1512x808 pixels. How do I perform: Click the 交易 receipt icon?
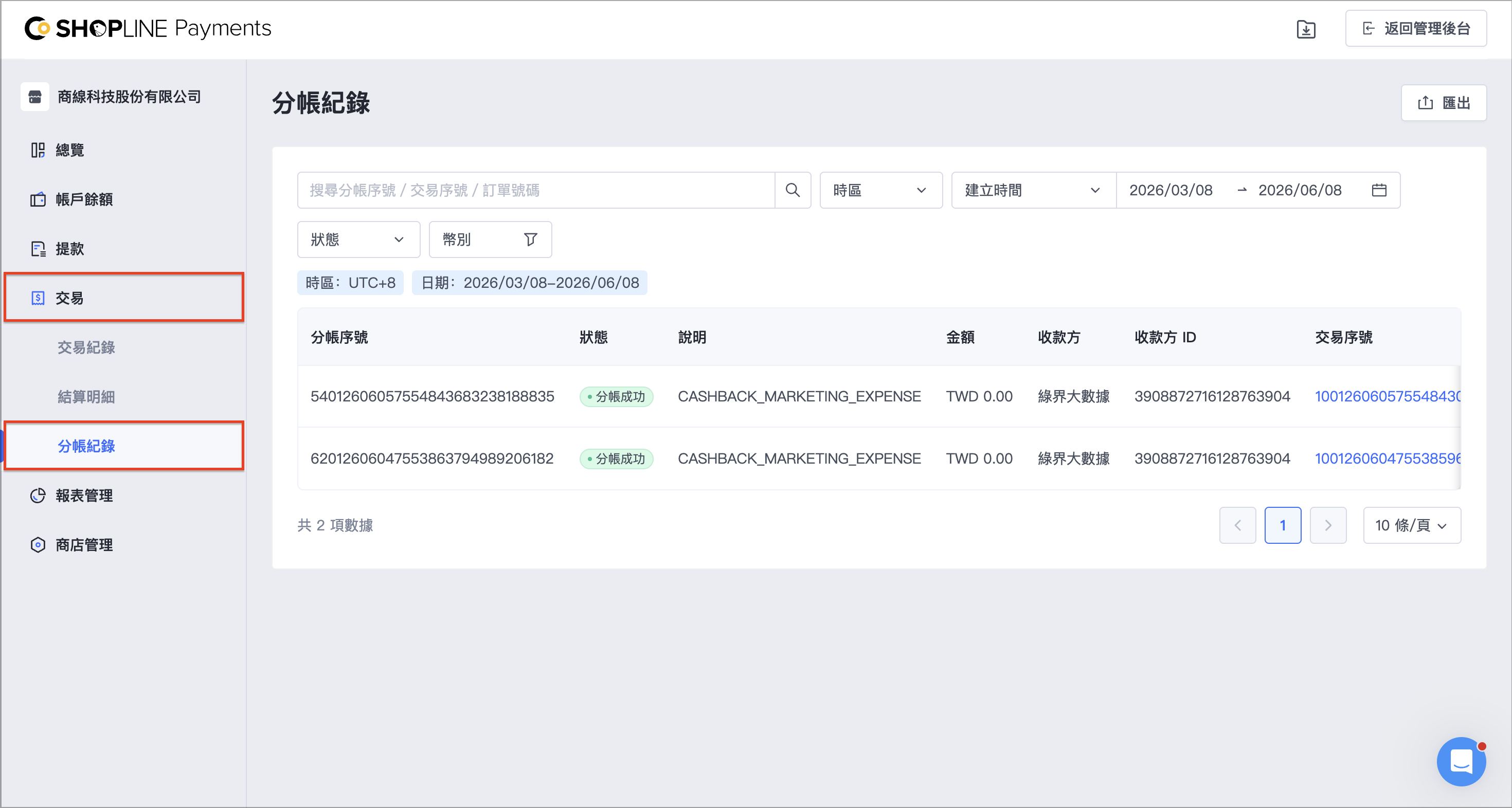point(38,298)
